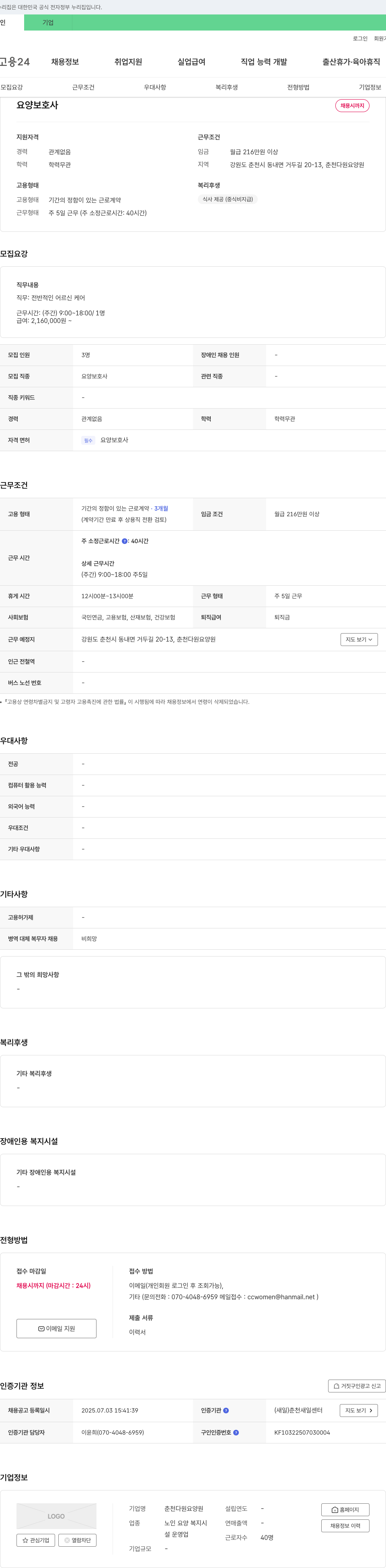The image size is (386, 1568).
Task: Click the 고용24 logo
Action: pyautogui.click(x=14, y=62)
